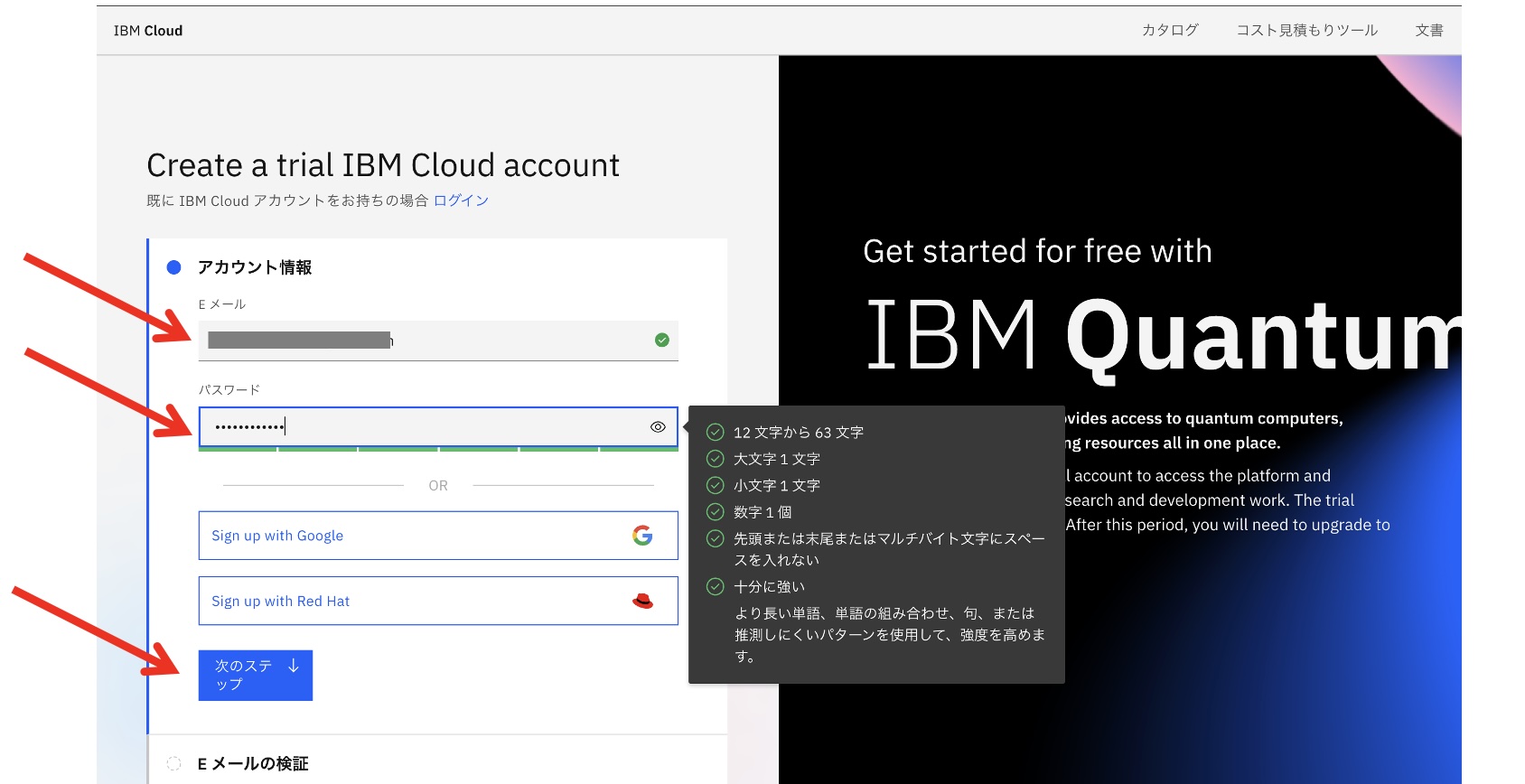The width and height of the screenshot is (1525, 784).
Task: Click the Red Hat logo icon
Action: pos(642,602)
